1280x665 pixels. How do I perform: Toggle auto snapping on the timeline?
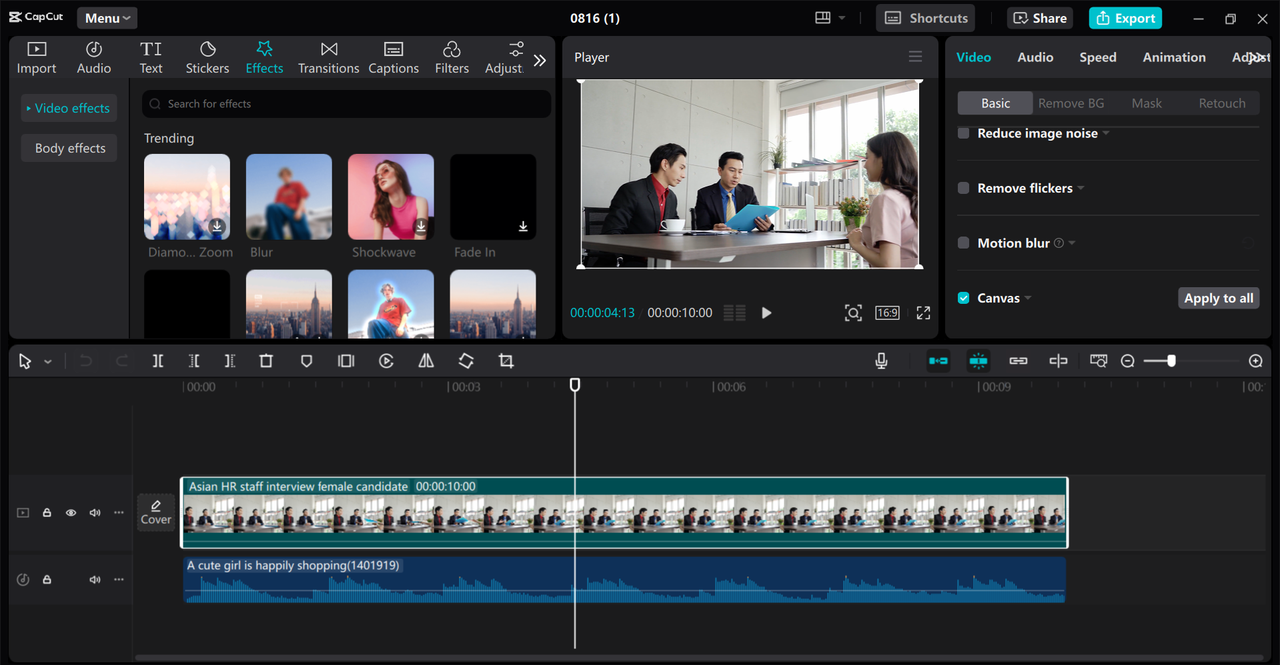coord(978,361)
